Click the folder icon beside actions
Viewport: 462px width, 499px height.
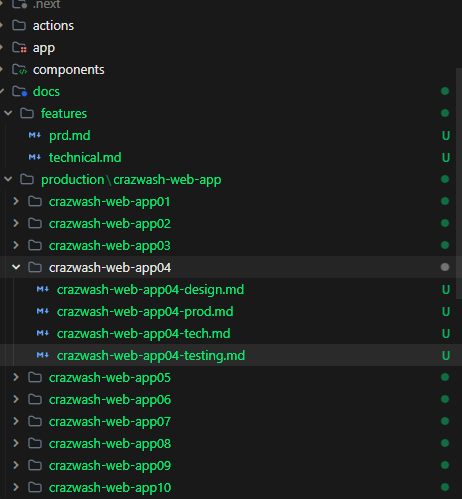[x=19, y=25]
